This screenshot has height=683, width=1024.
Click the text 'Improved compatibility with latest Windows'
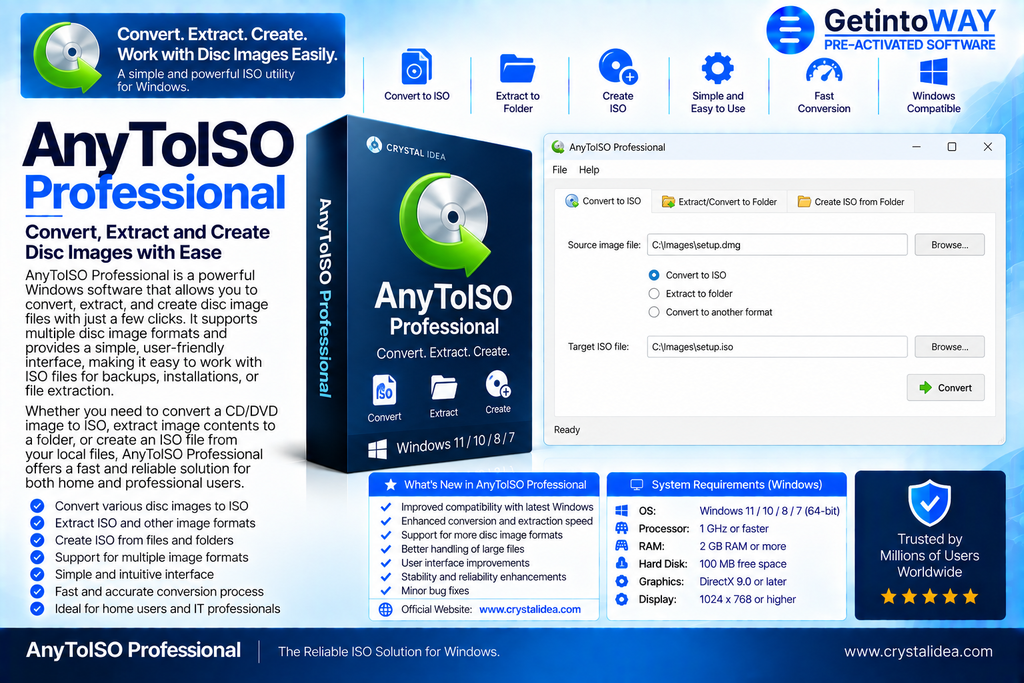click(497, 507)
